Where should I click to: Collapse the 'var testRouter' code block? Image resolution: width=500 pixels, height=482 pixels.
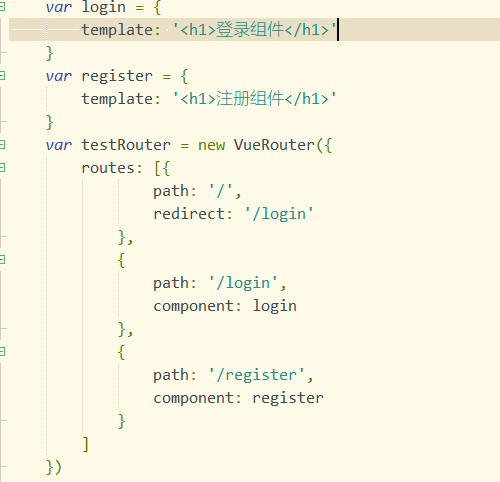[x=2, y=145]
